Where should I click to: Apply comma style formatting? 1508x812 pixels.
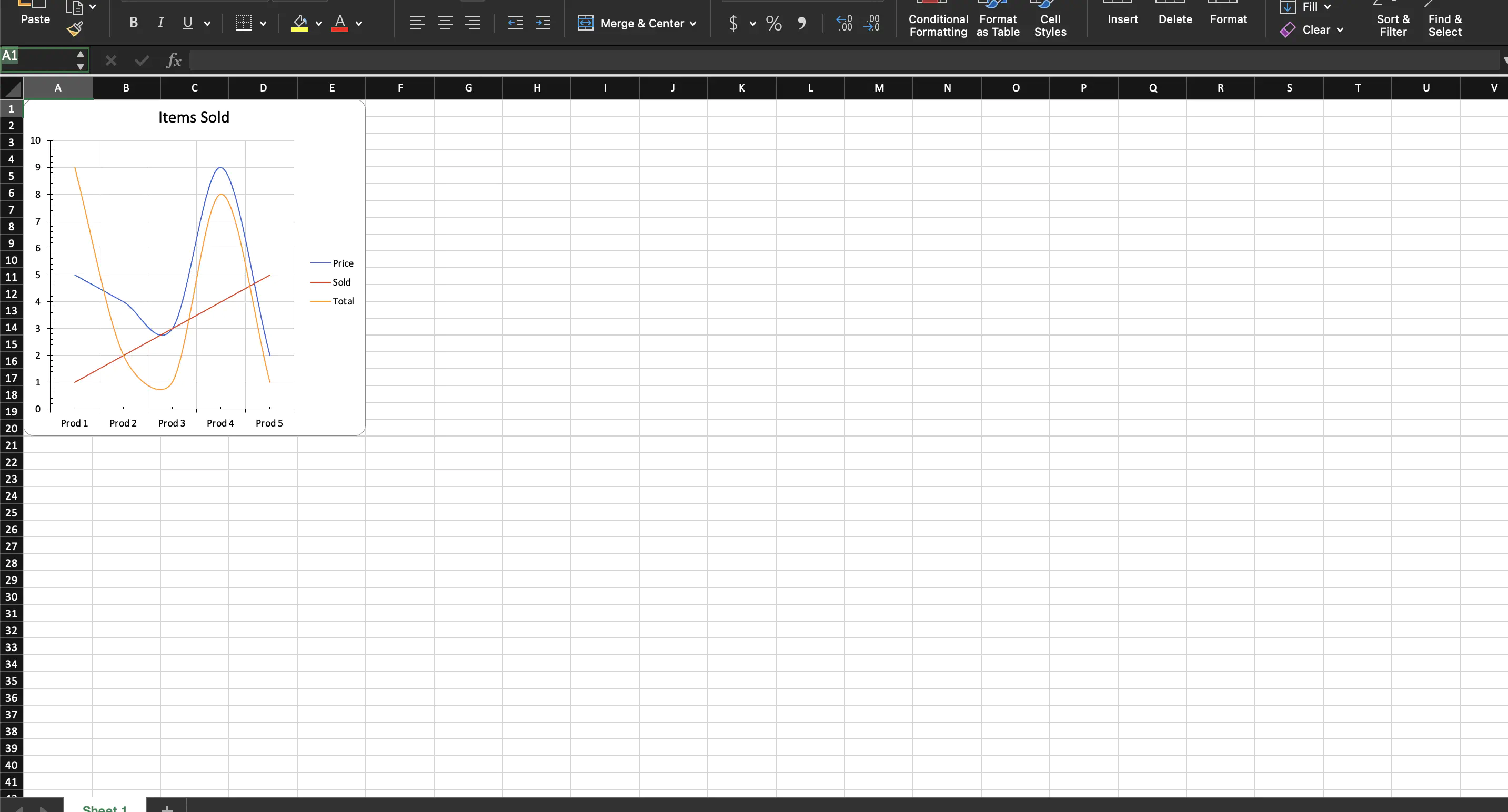pos(801,23)
